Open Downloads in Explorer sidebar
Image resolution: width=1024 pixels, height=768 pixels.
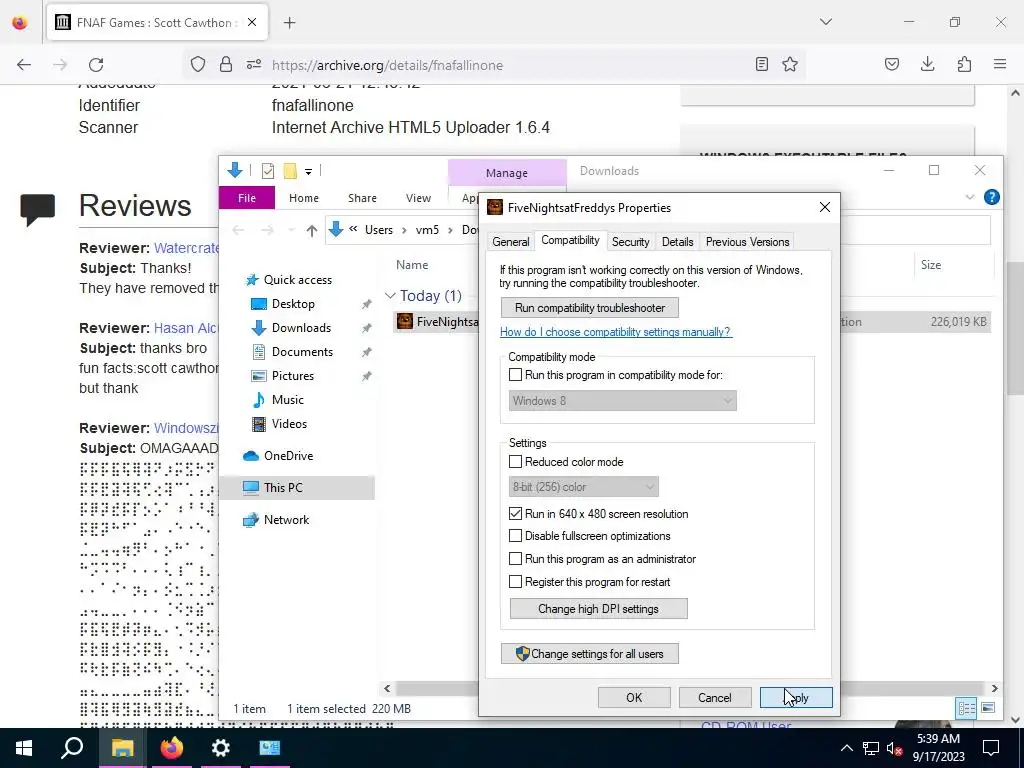(301, 328)
